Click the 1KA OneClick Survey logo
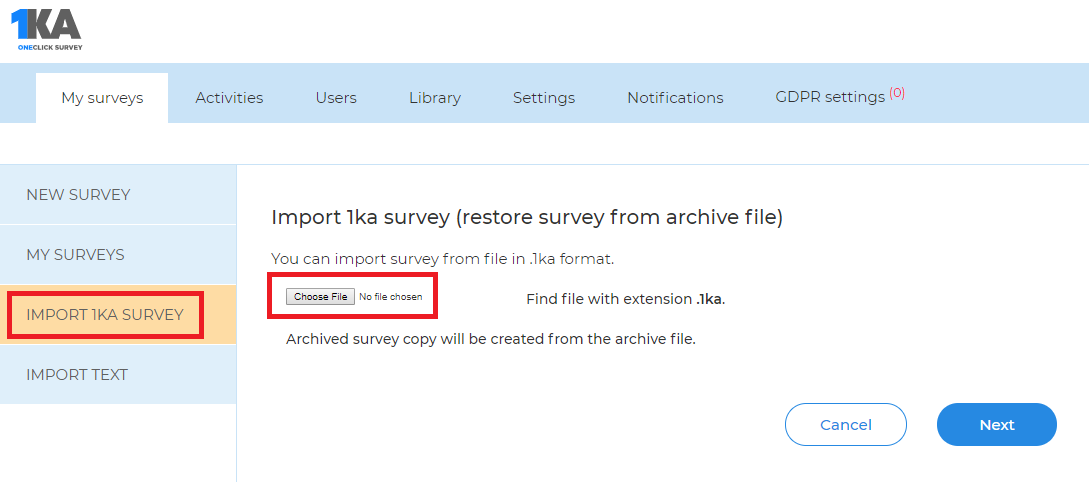 point(47,31)
